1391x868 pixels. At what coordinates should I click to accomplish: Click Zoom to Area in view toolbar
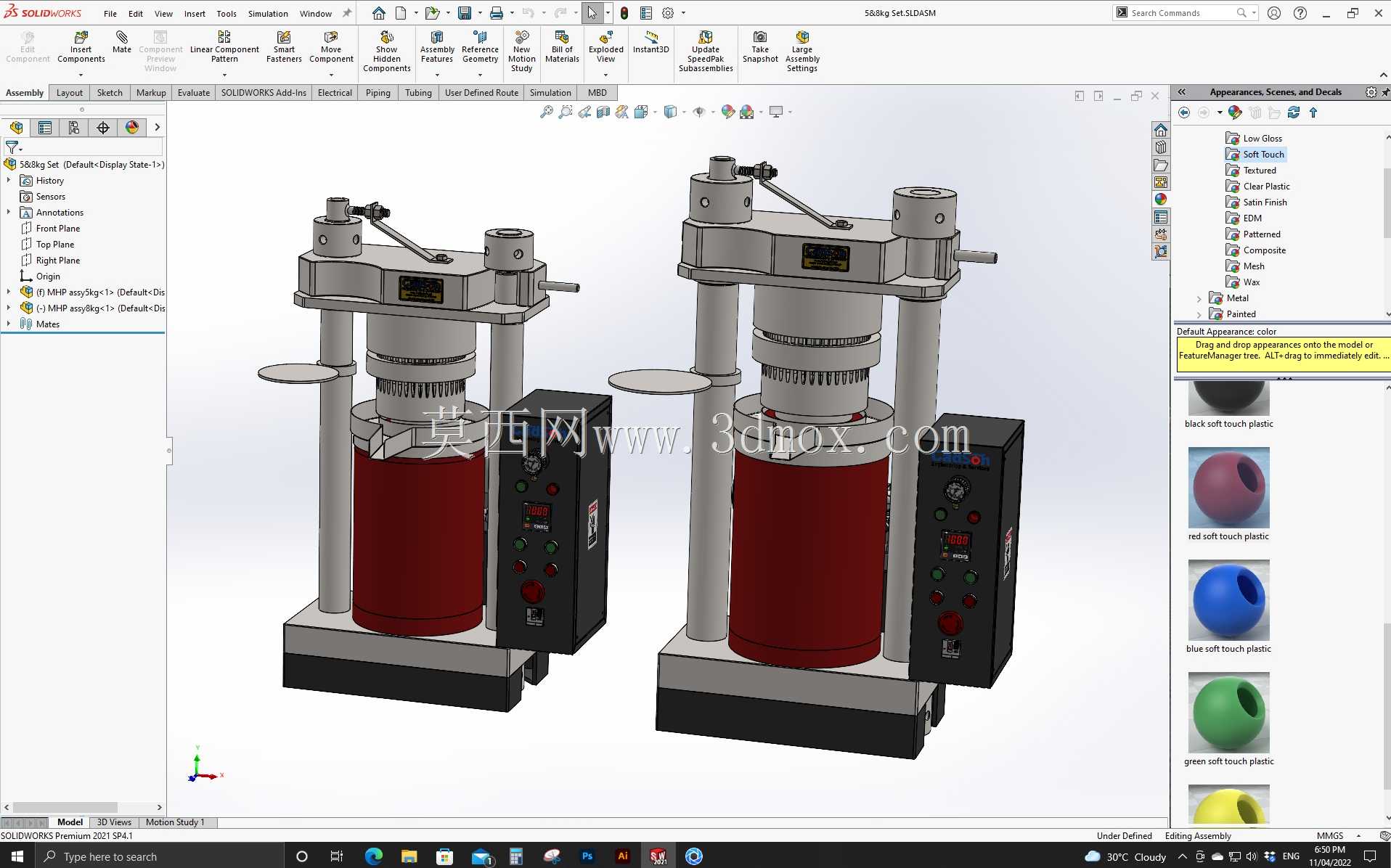point(566,112)
